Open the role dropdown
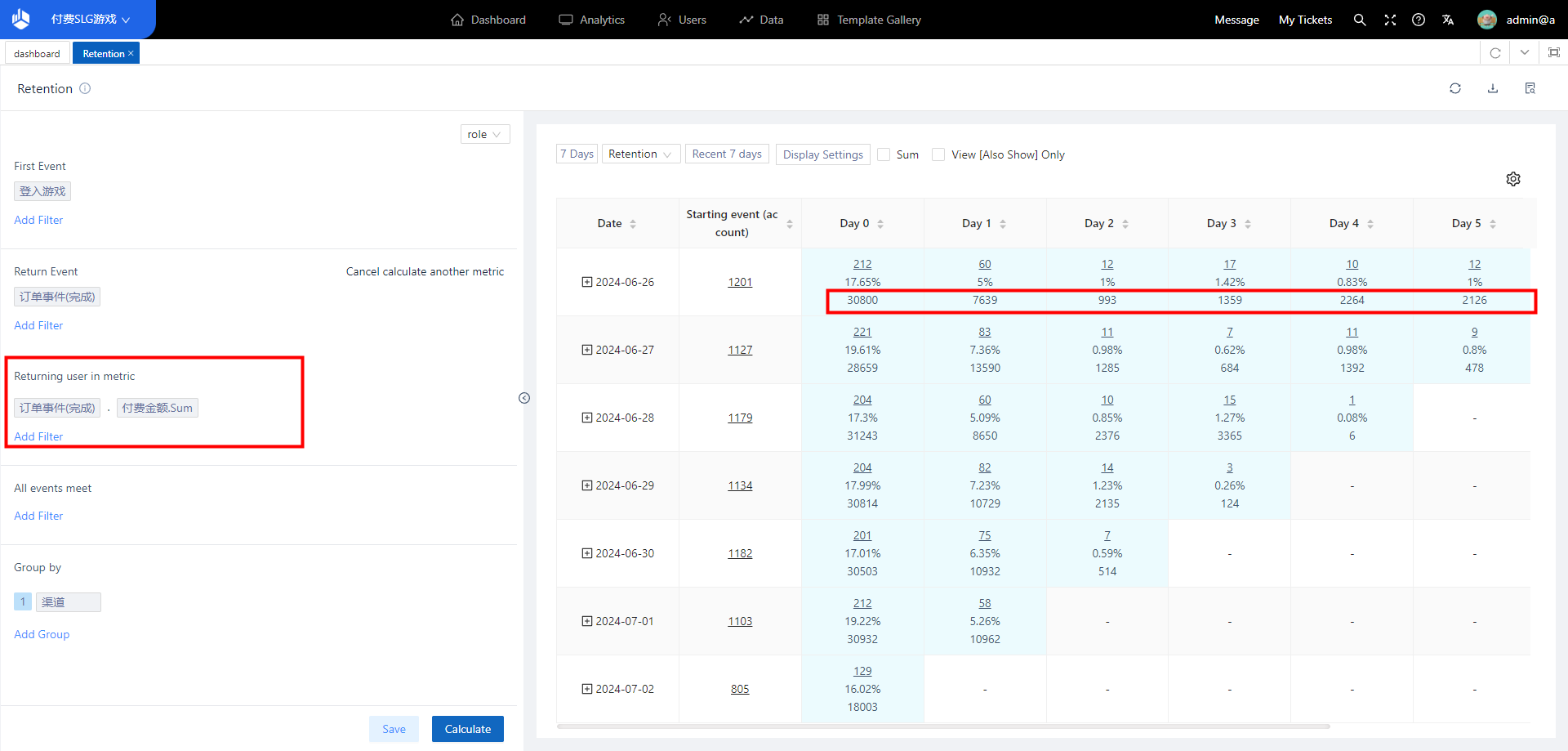 point(484,134)
